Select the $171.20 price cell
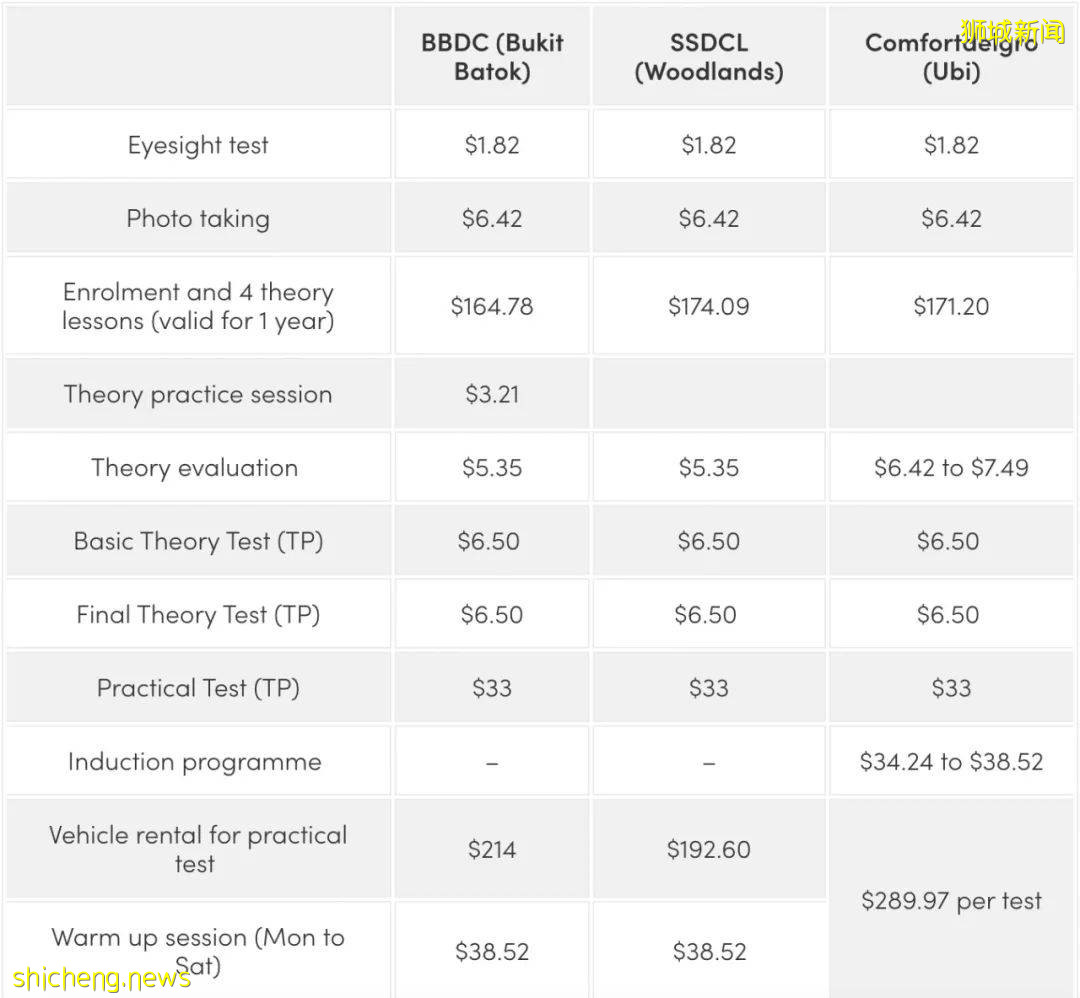 point(951,306)
